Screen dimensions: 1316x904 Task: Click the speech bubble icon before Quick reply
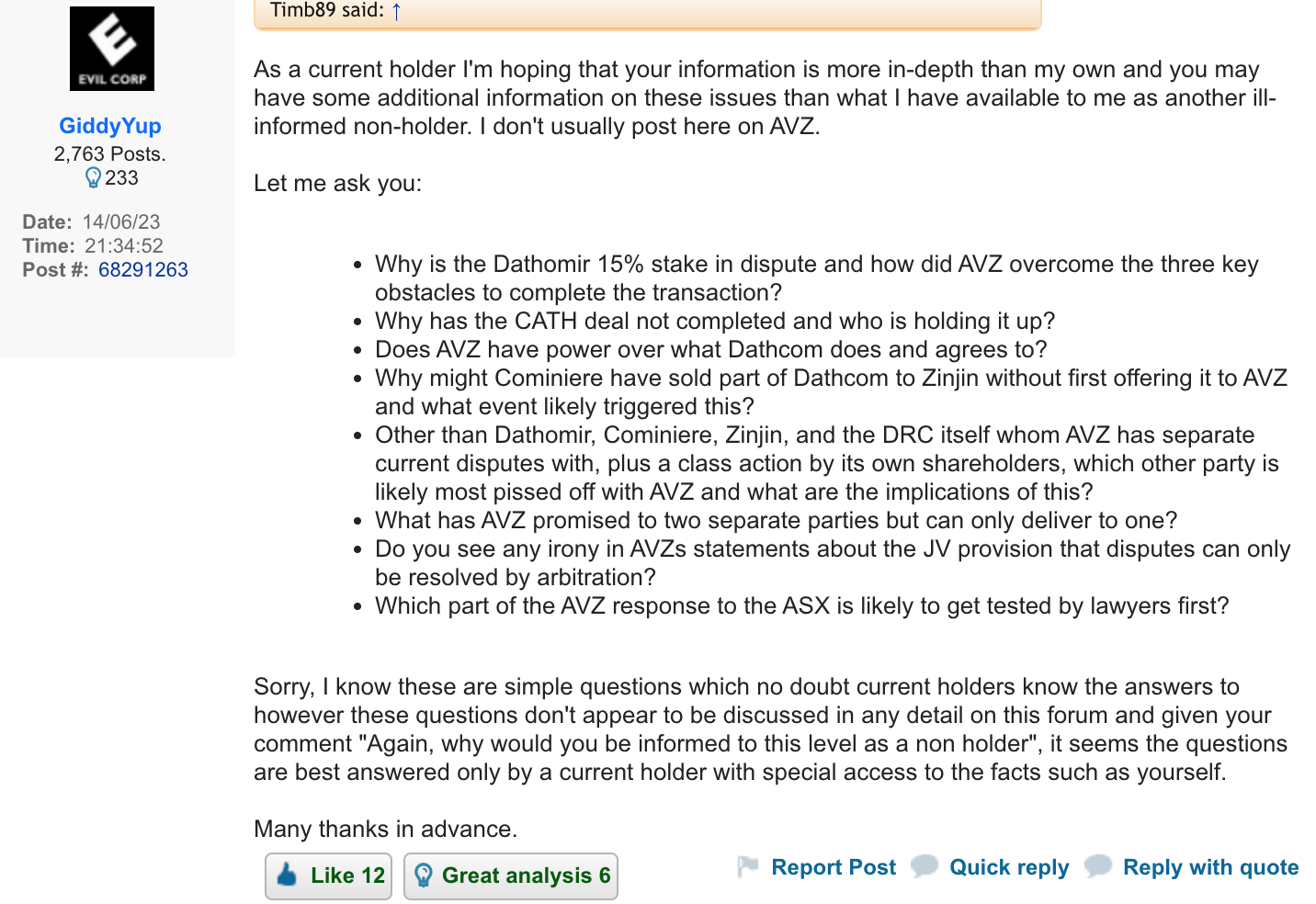[x=925, y=866]
